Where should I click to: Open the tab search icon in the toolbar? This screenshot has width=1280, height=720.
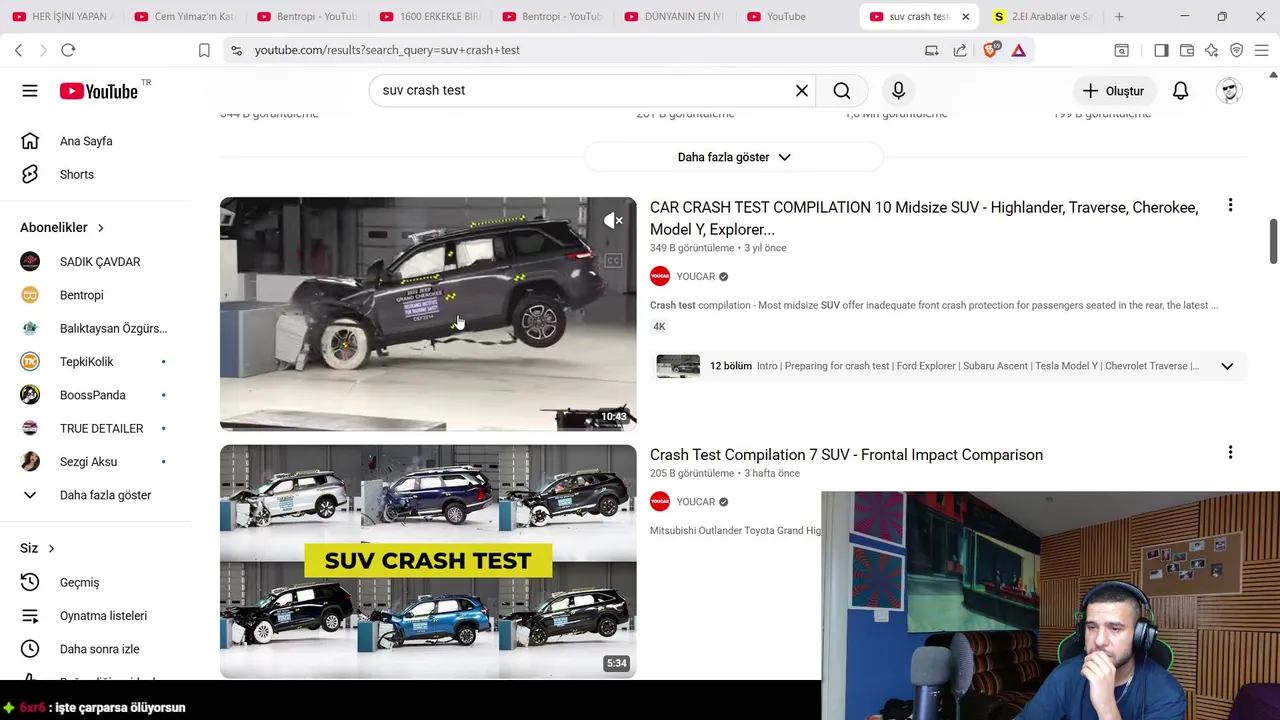tap(1122, 50)
